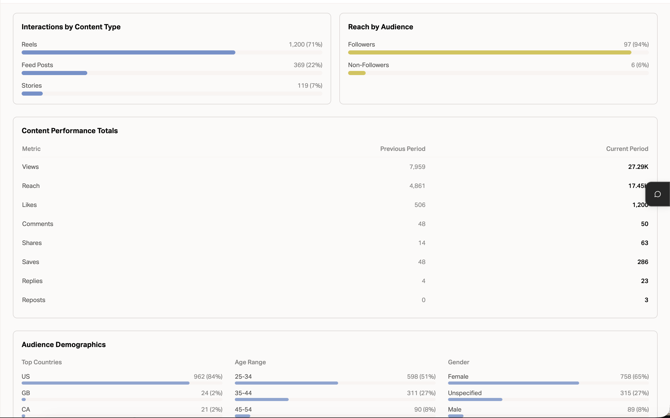Image resolution: width=670 pixels, height=418 pixels.
Task: Click the Likes previous value 506
Action: [420, 205]
